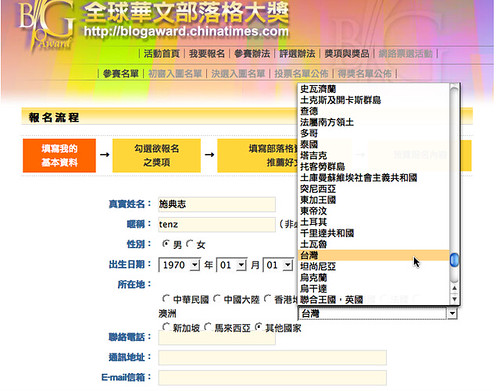Choose the 馬來西亞 location radio button

(207, 327)
